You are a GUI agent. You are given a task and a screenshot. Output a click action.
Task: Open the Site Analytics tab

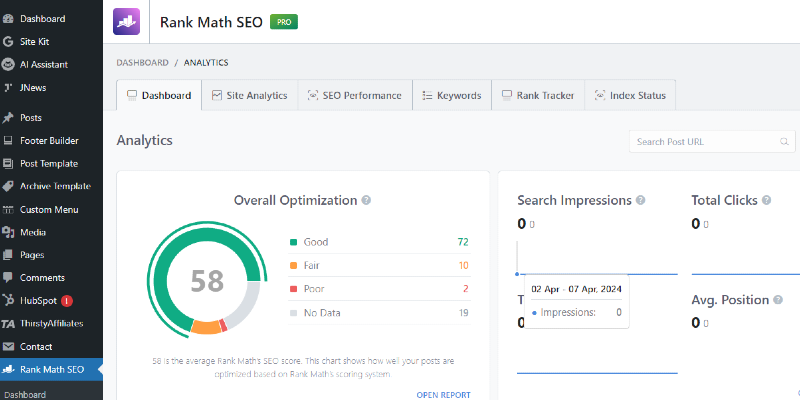click(249, 95)
